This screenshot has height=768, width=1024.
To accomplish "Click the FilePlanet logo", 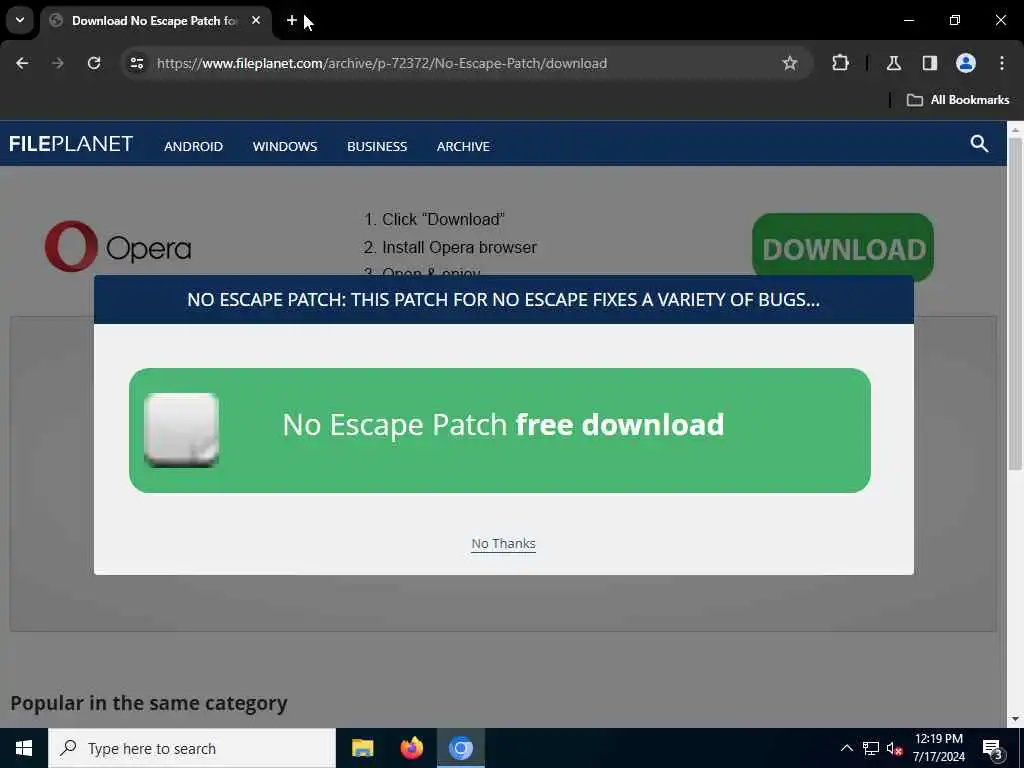I will click(71, 144).
